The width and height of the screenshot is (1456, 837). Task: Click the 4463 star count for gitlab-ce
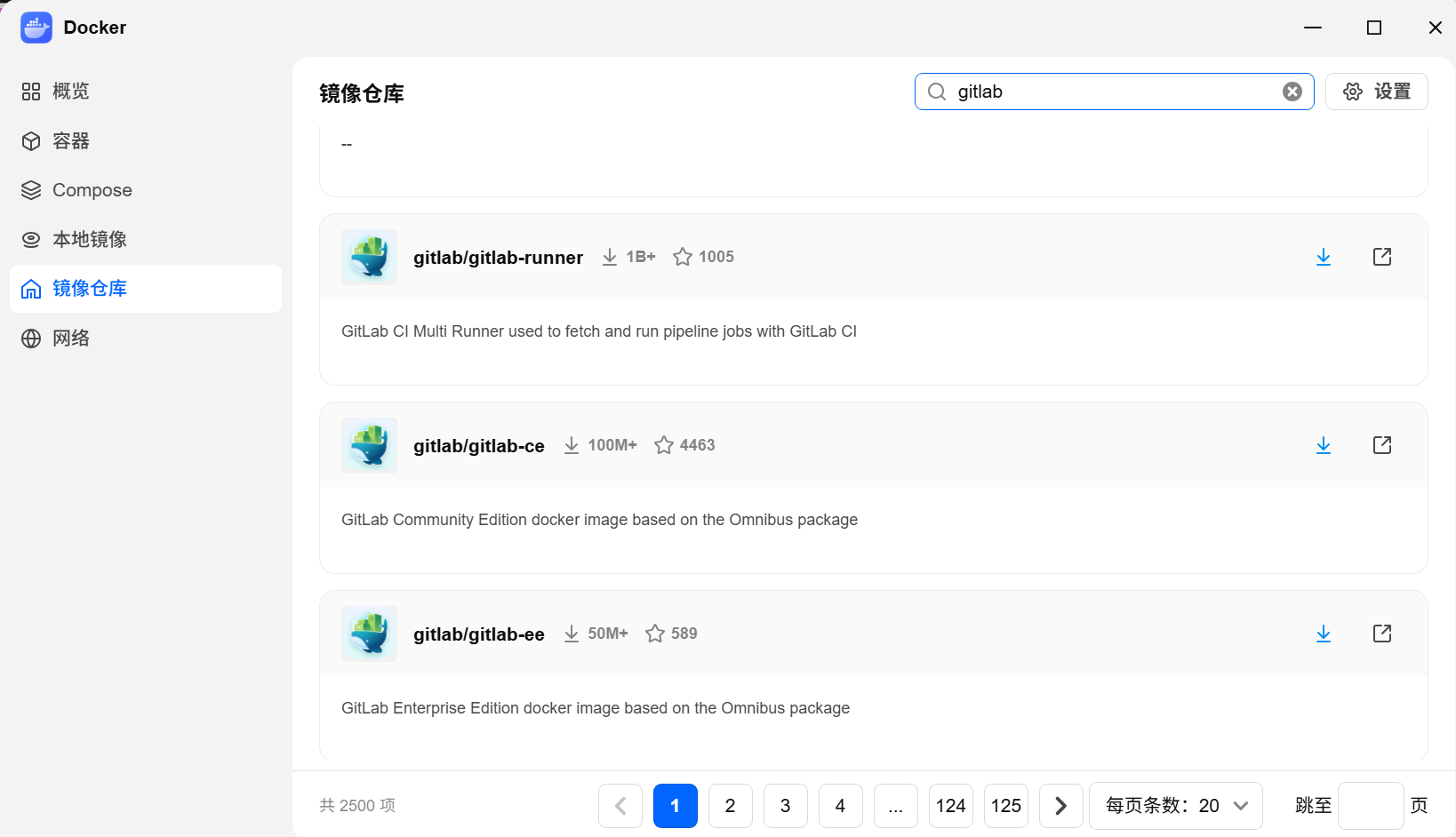click(x=684, y=445)
